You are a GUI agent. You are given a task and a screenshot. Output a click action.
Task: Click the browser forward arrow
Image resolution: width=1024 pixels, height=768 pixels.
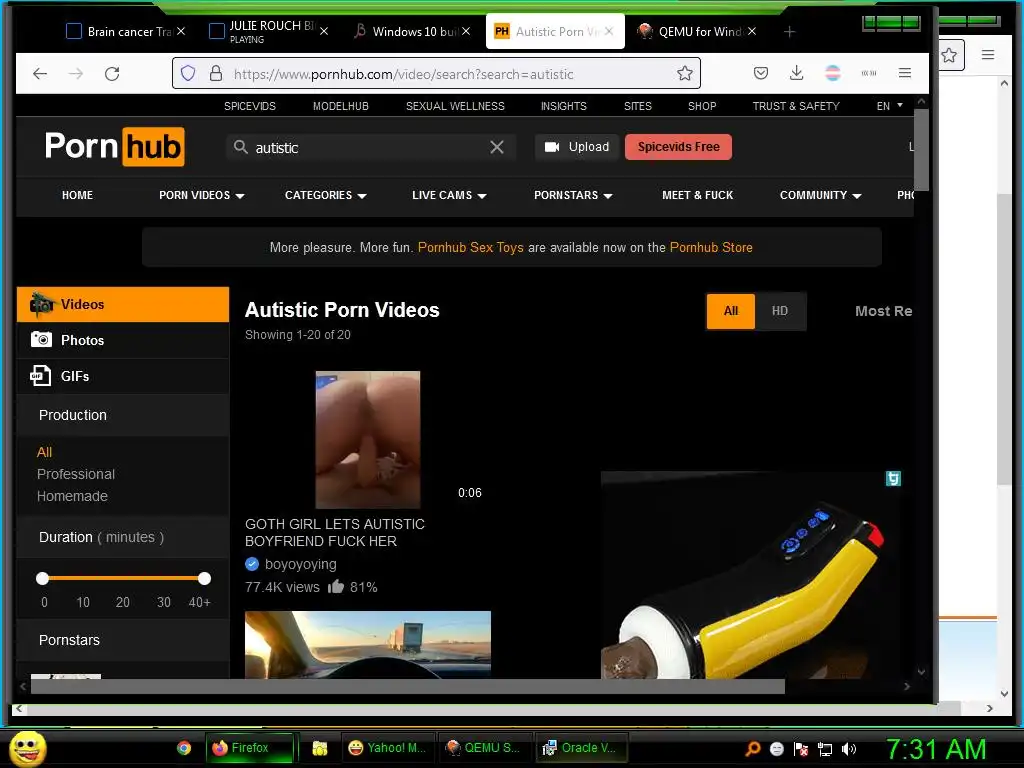[76, 74]
